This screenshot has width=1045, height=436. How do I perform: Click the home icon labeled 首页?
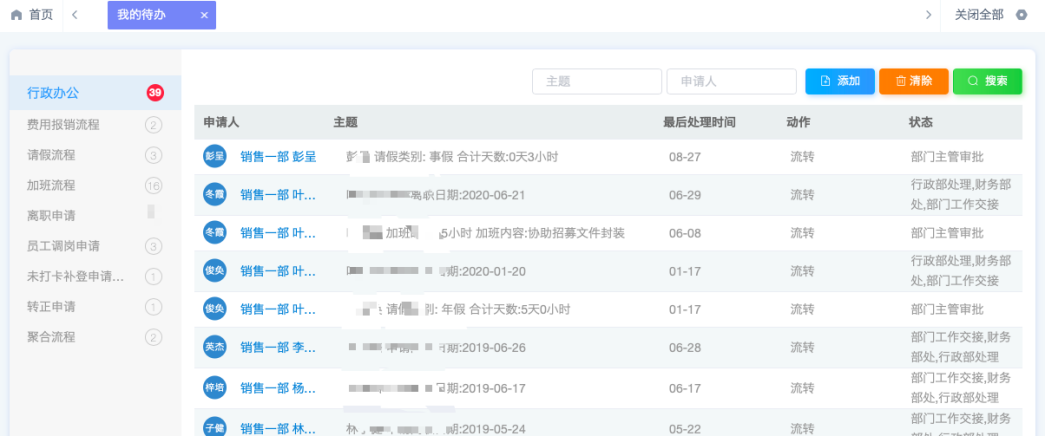16,15
